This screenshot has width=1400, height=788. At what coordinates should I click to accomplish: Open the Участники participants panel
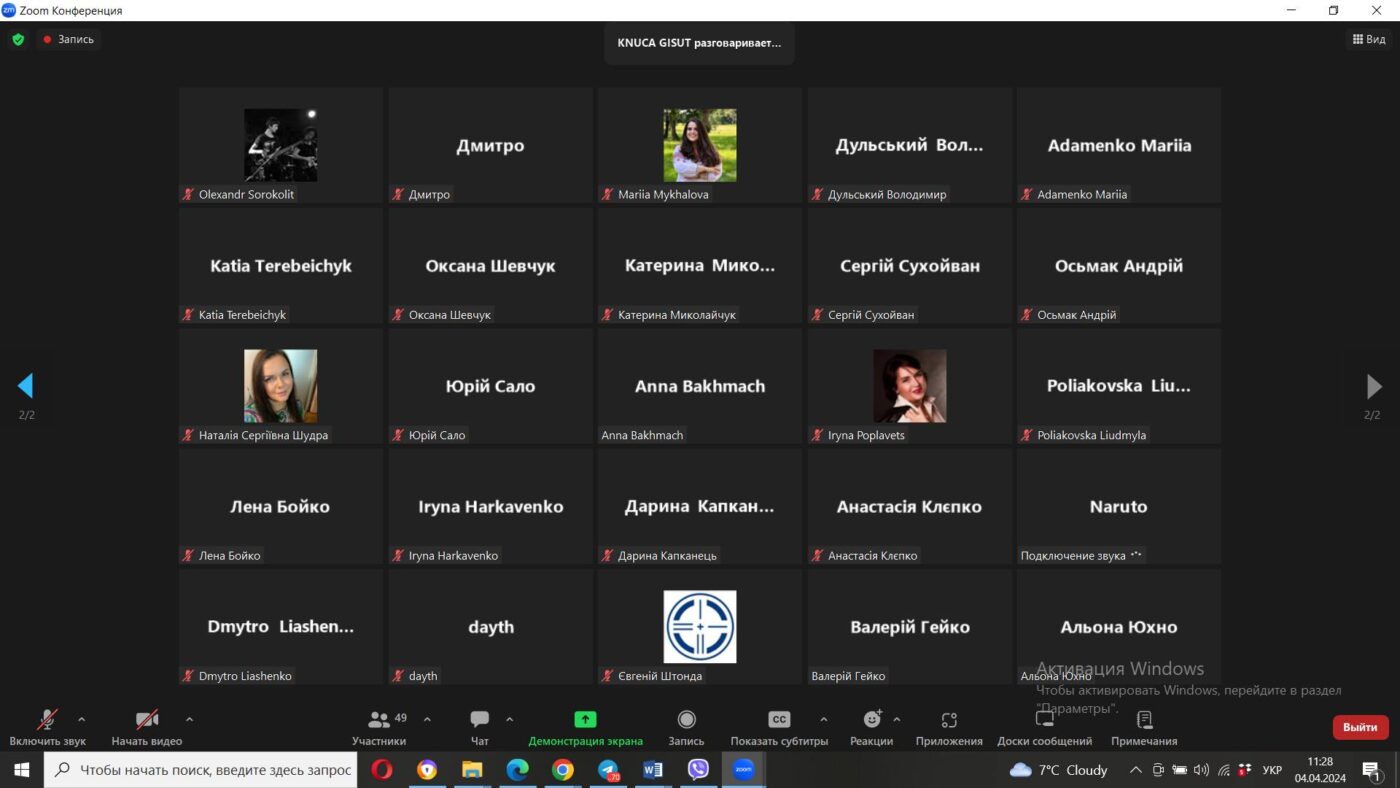(380, 728)
